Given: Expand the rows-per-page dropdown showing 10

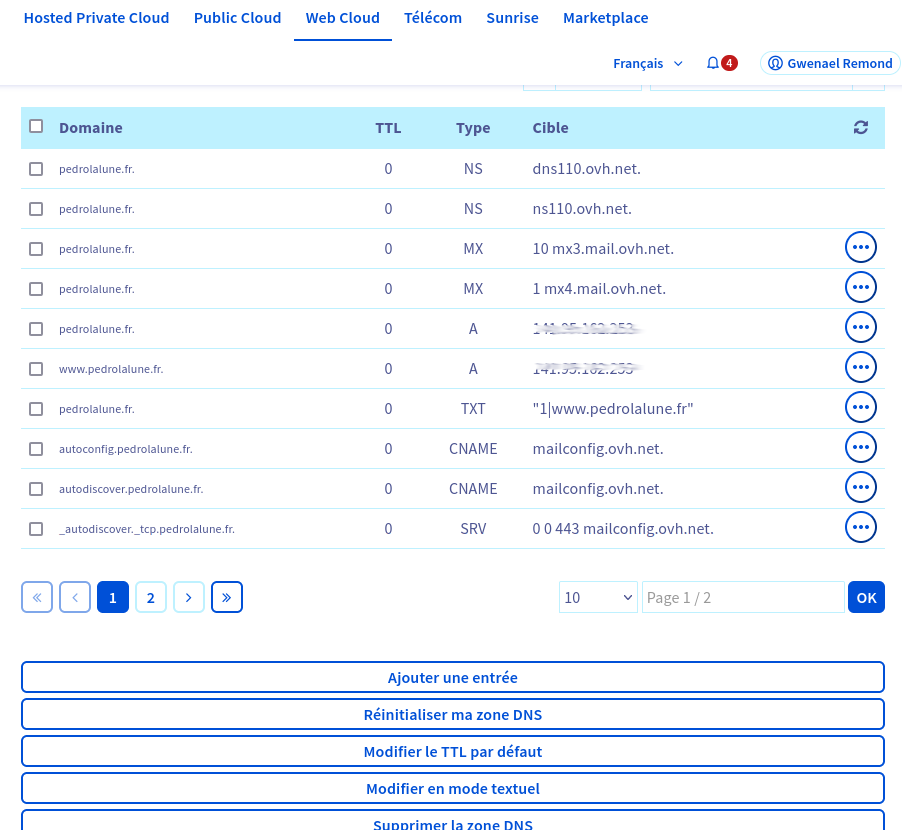Looking at the screenshot, I should [x=598, y=597].
